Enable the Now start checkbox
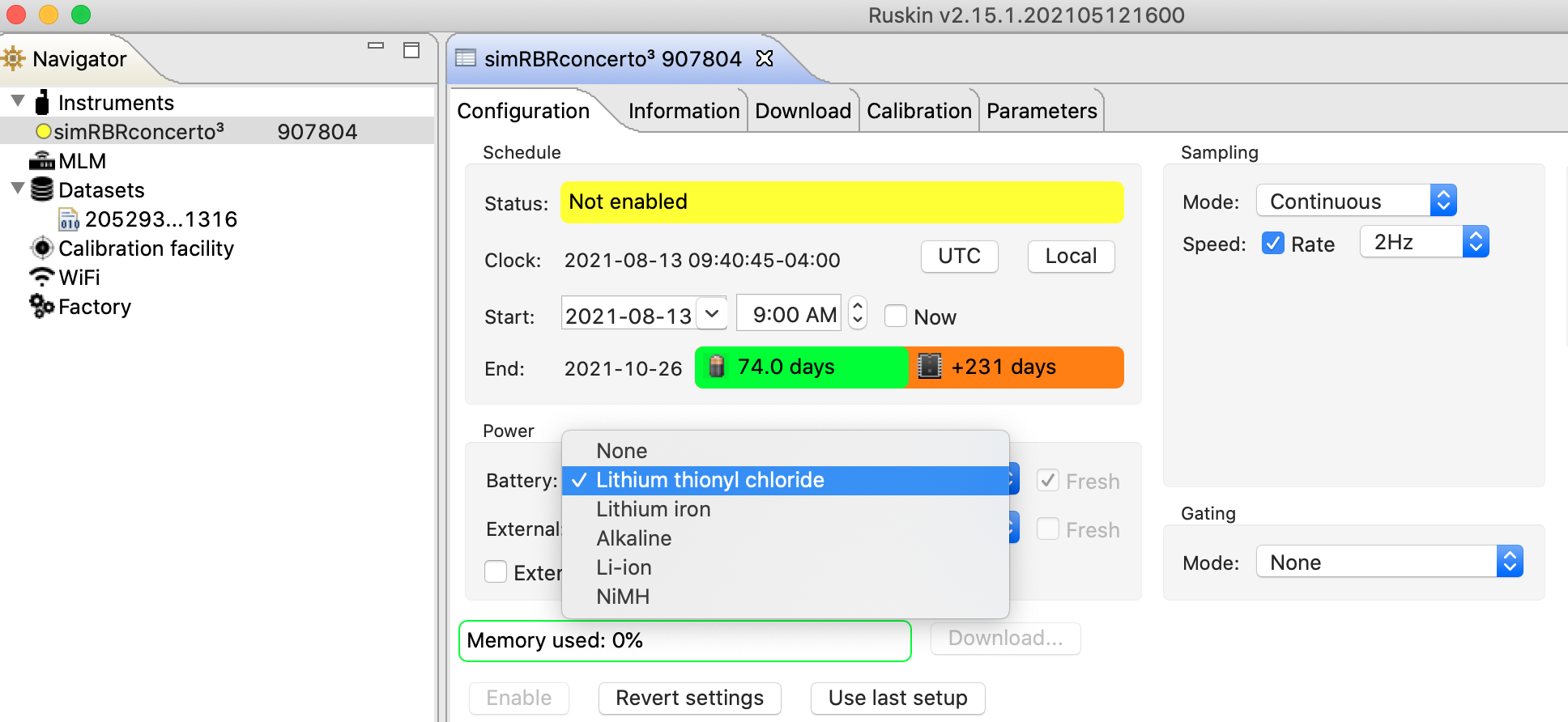Viewport: 1568px width, 722px height. (895, 316)
